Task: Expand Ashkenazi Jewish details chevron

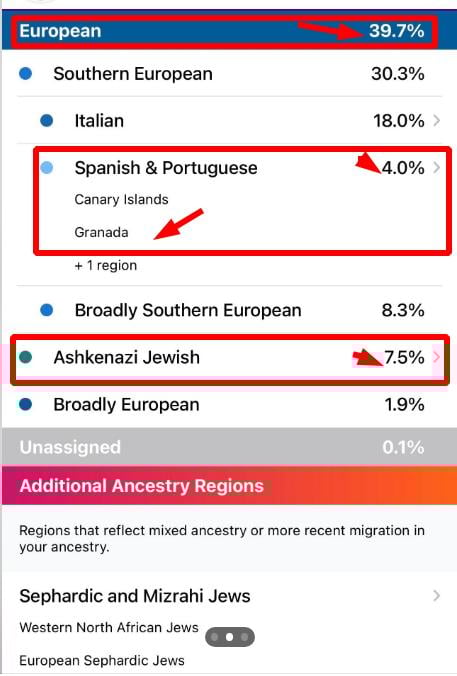Action: point(437,357)
